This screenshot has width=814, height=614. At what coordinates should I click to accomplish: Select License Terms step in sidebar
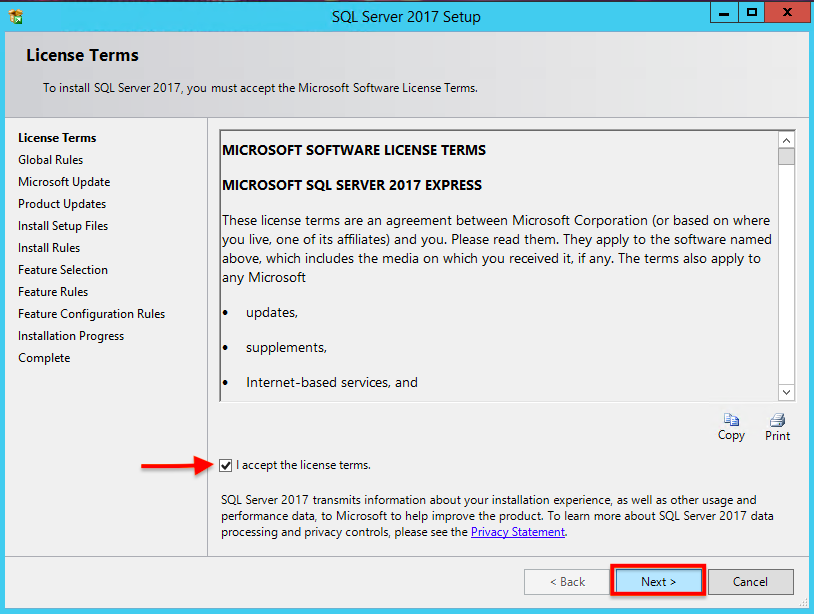57,138
